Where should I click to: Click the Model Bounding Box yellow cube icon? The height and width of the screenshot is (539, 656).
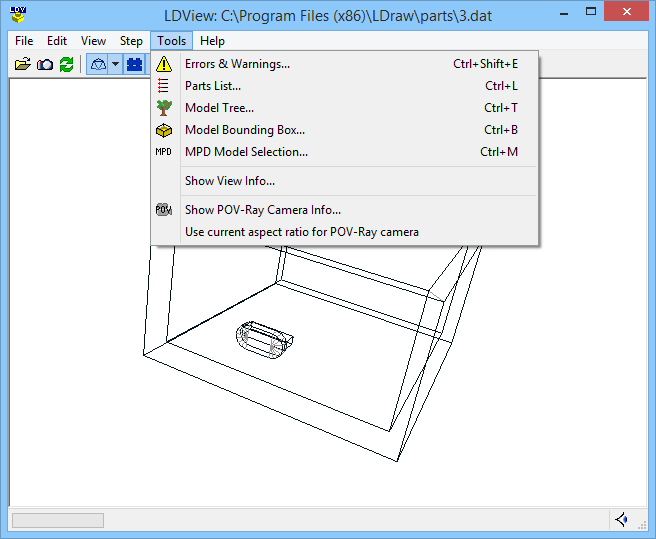coord(164,130)
